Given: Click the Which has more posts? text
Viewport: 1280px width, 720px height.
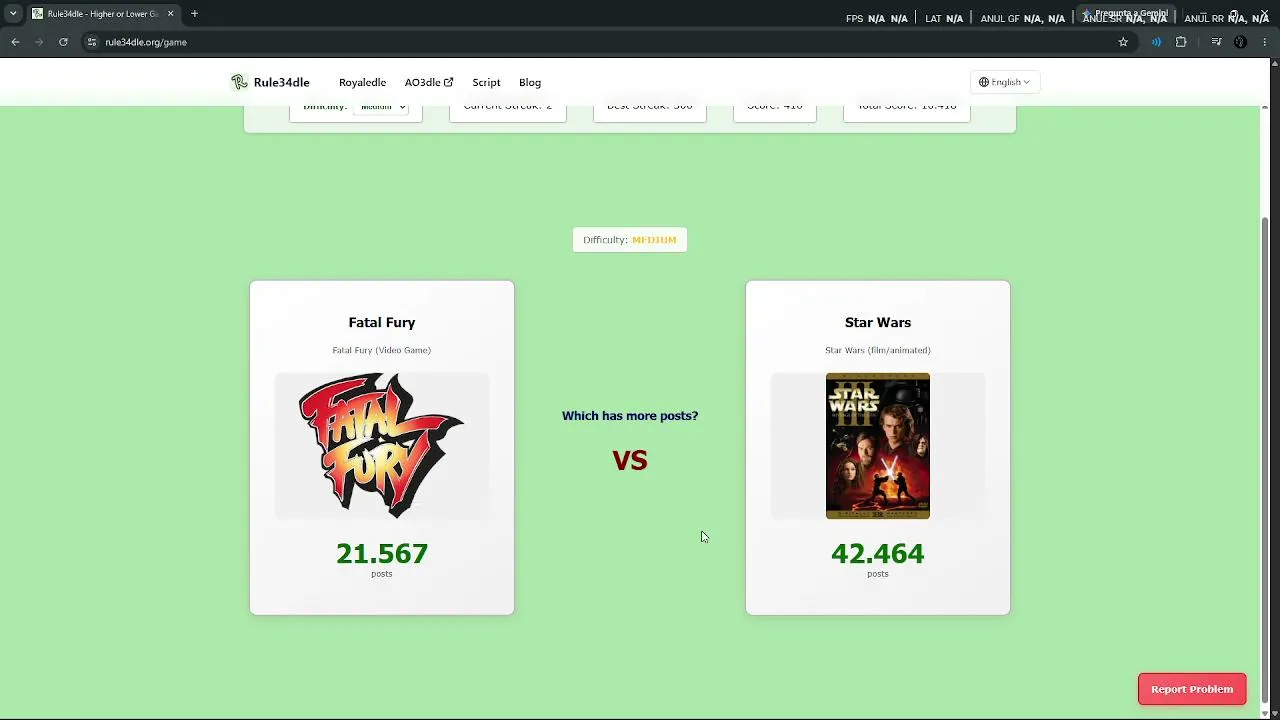Looking at the screenshot, I should click(x=630, y=416).
